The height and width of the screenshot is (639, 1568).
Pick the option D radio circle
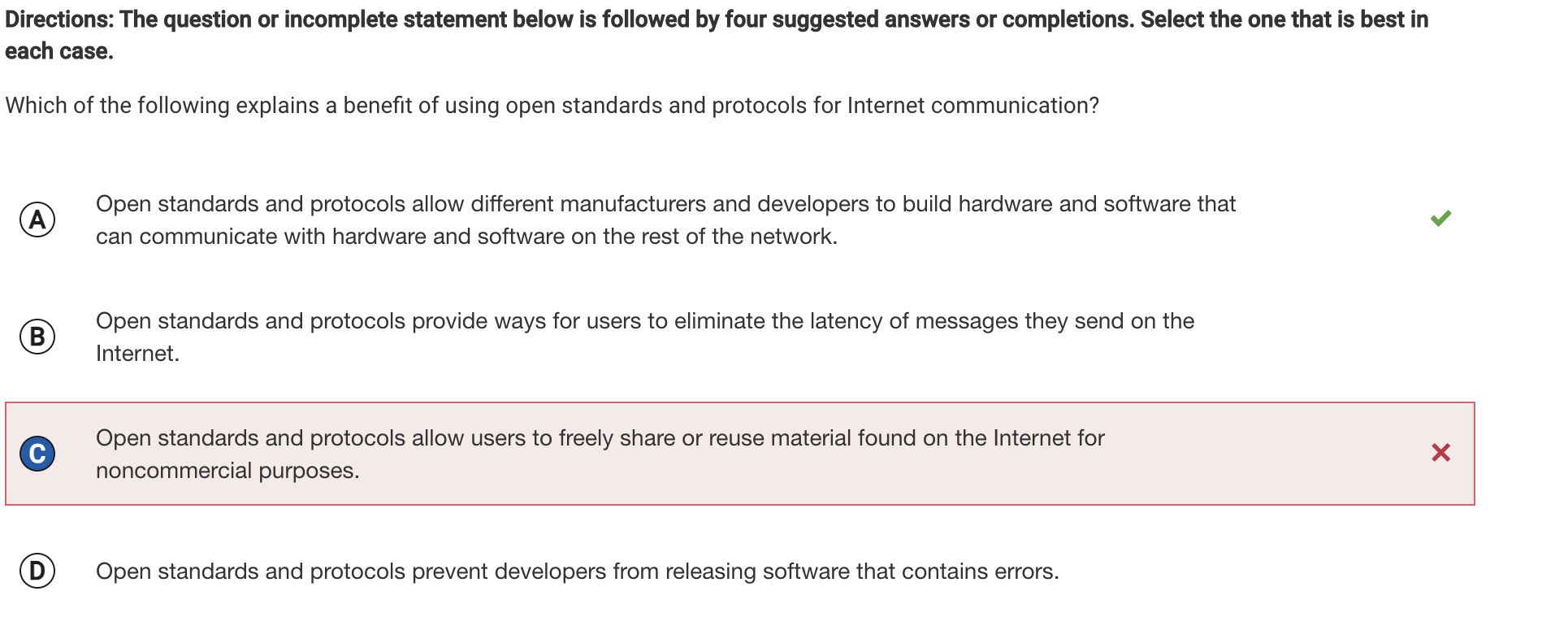37,571
